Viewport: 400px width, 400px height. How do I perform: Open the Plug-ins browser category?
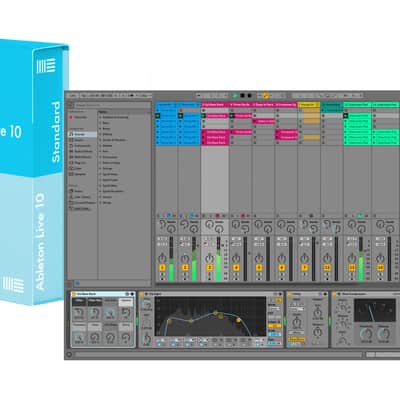[79, 163]
